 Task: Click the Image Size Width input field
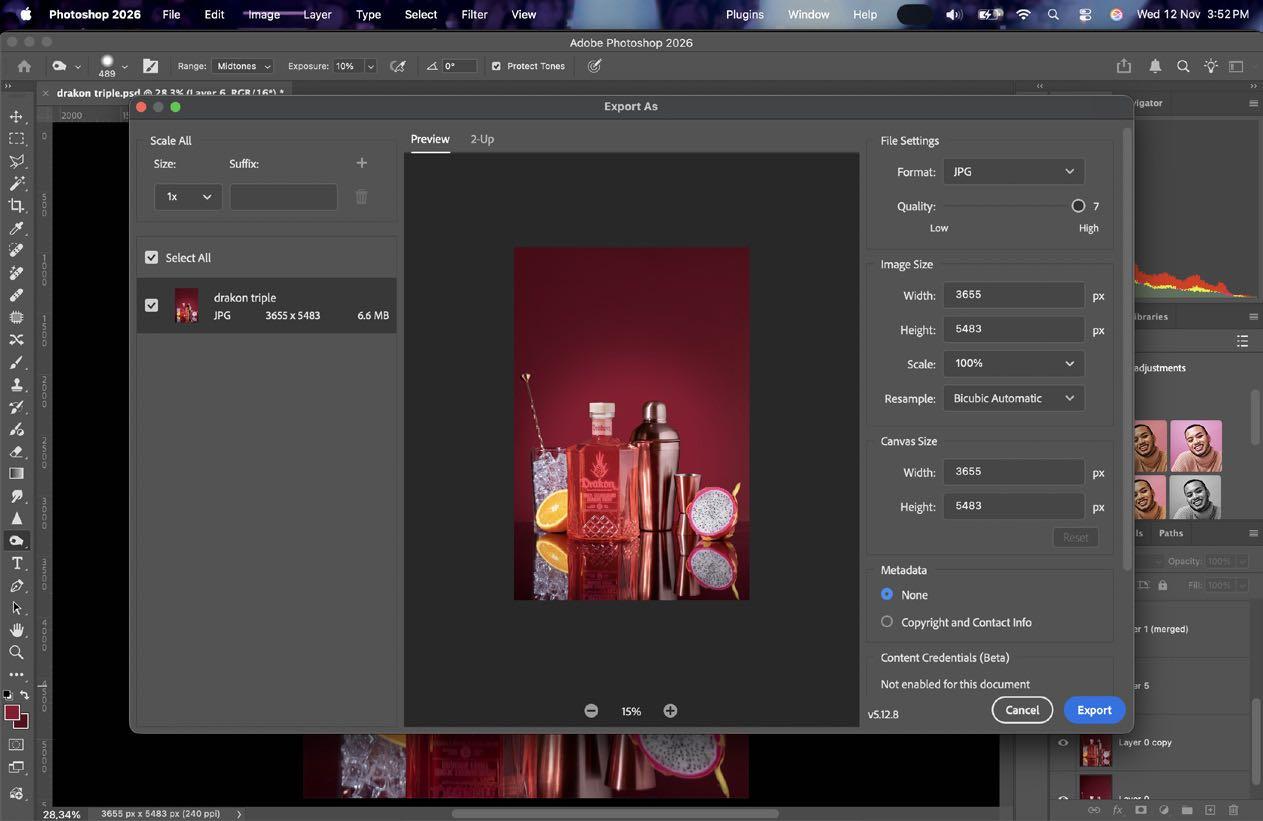pos(1013,295)
